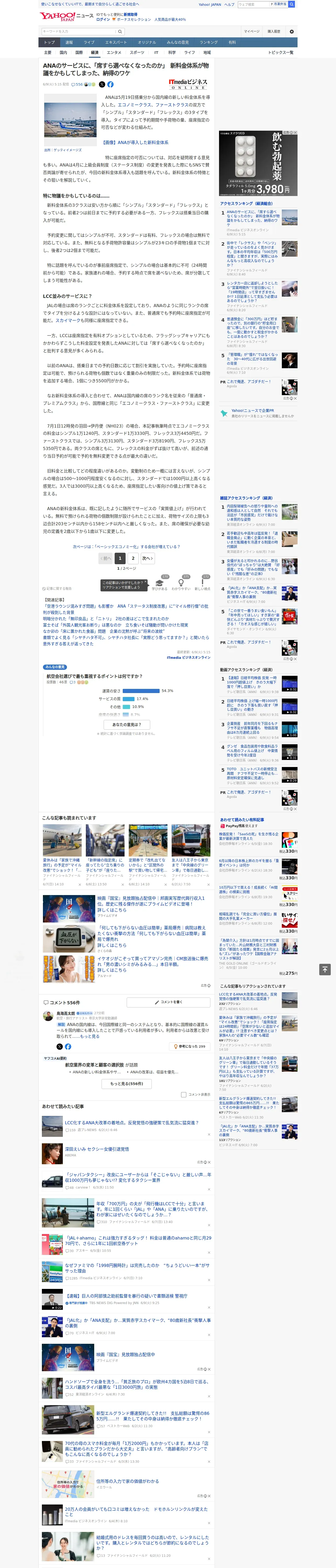The image size is (336, 1568).
Task: Select the エンタメ category
Action: [x=114, y=53]
